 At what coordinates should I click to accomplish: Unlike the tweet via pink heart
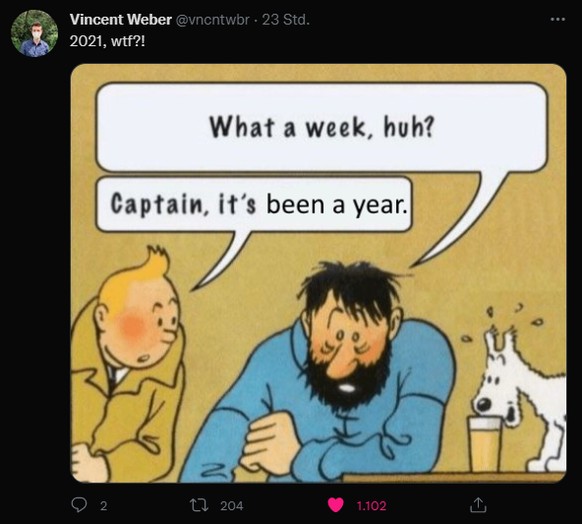[335, 505]
